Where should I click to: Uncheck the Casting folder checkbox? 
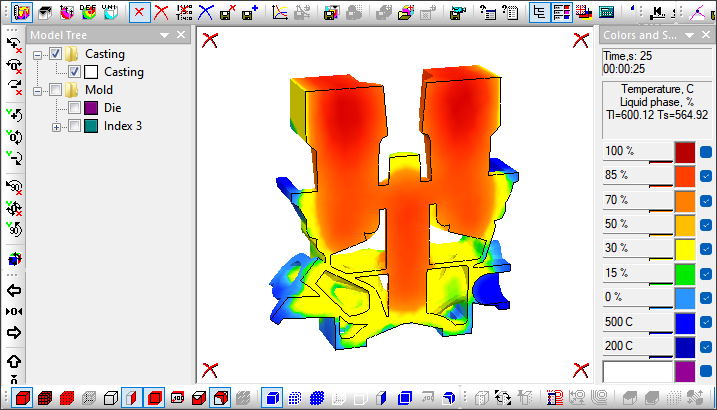pos(56,54)
